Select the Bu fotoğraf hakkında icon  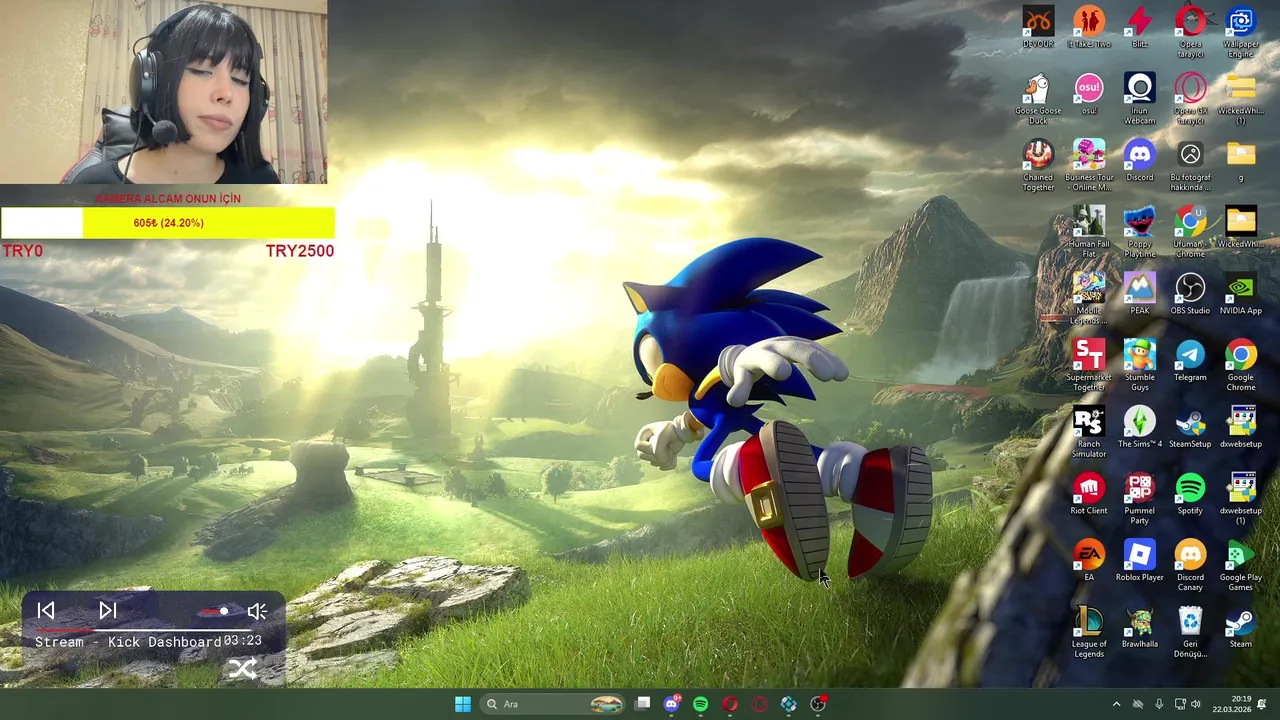pyautogui.click(x=1190, y=165)
